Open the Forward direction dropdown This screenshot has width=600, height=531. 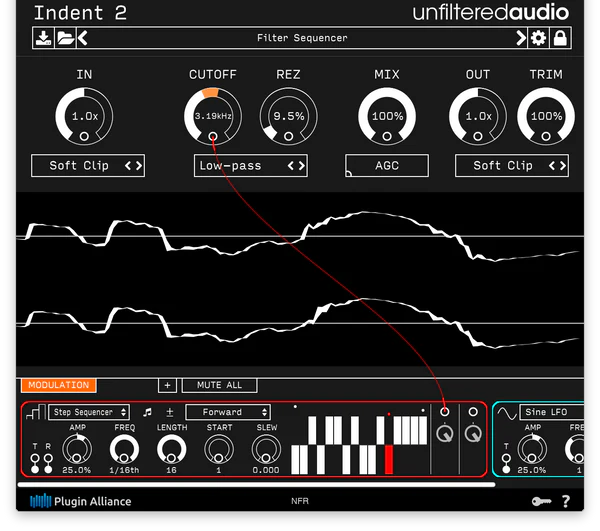[228, 412]
